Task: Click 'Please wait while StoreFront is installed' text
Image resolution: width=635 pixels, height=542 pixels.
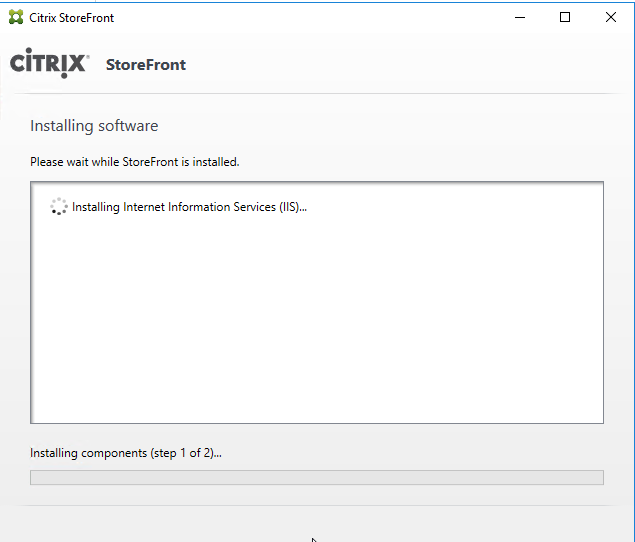Action: 135,162
